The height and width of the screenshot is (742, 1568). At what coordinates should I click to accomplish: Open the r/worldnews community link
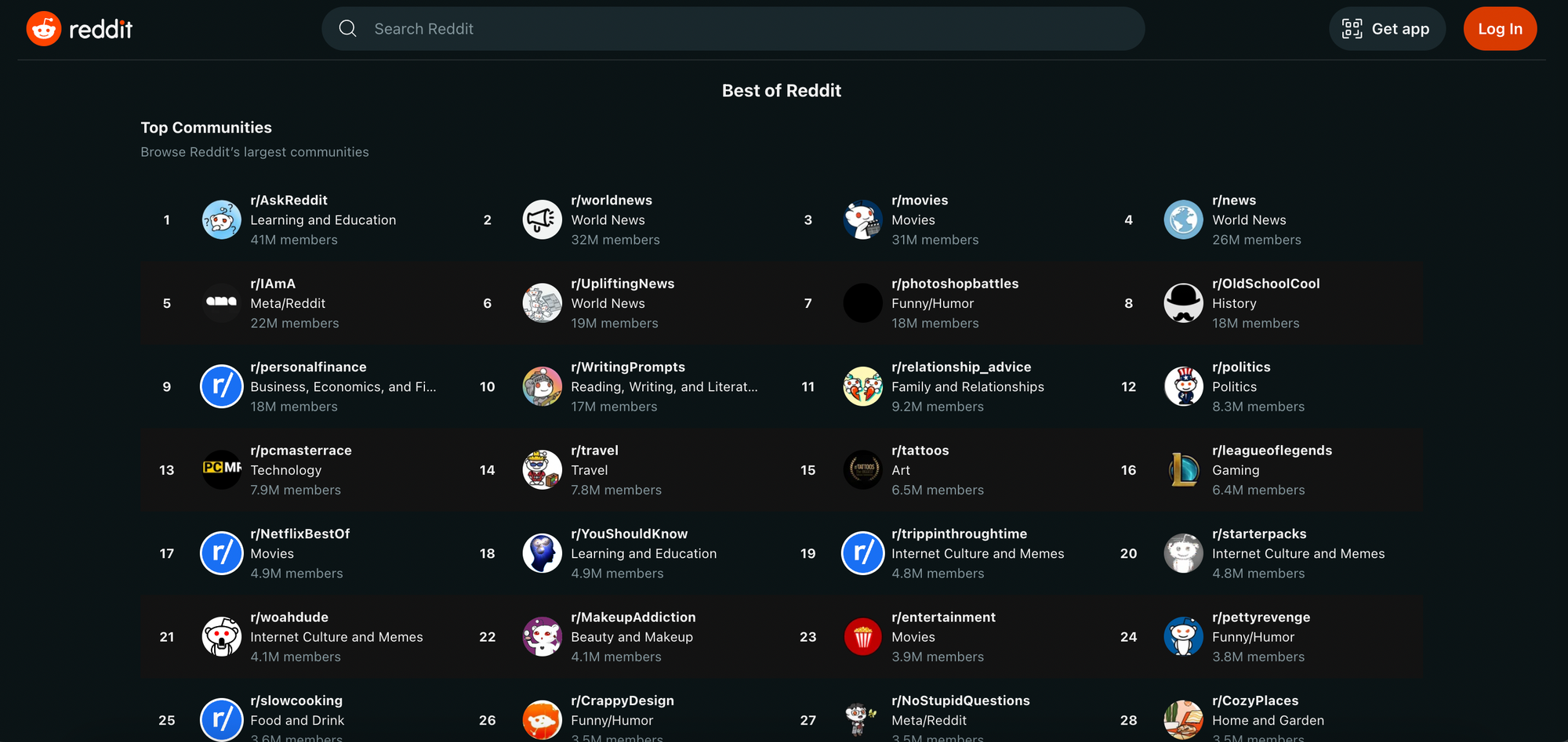pyautogui.click(x=612, y=201)
